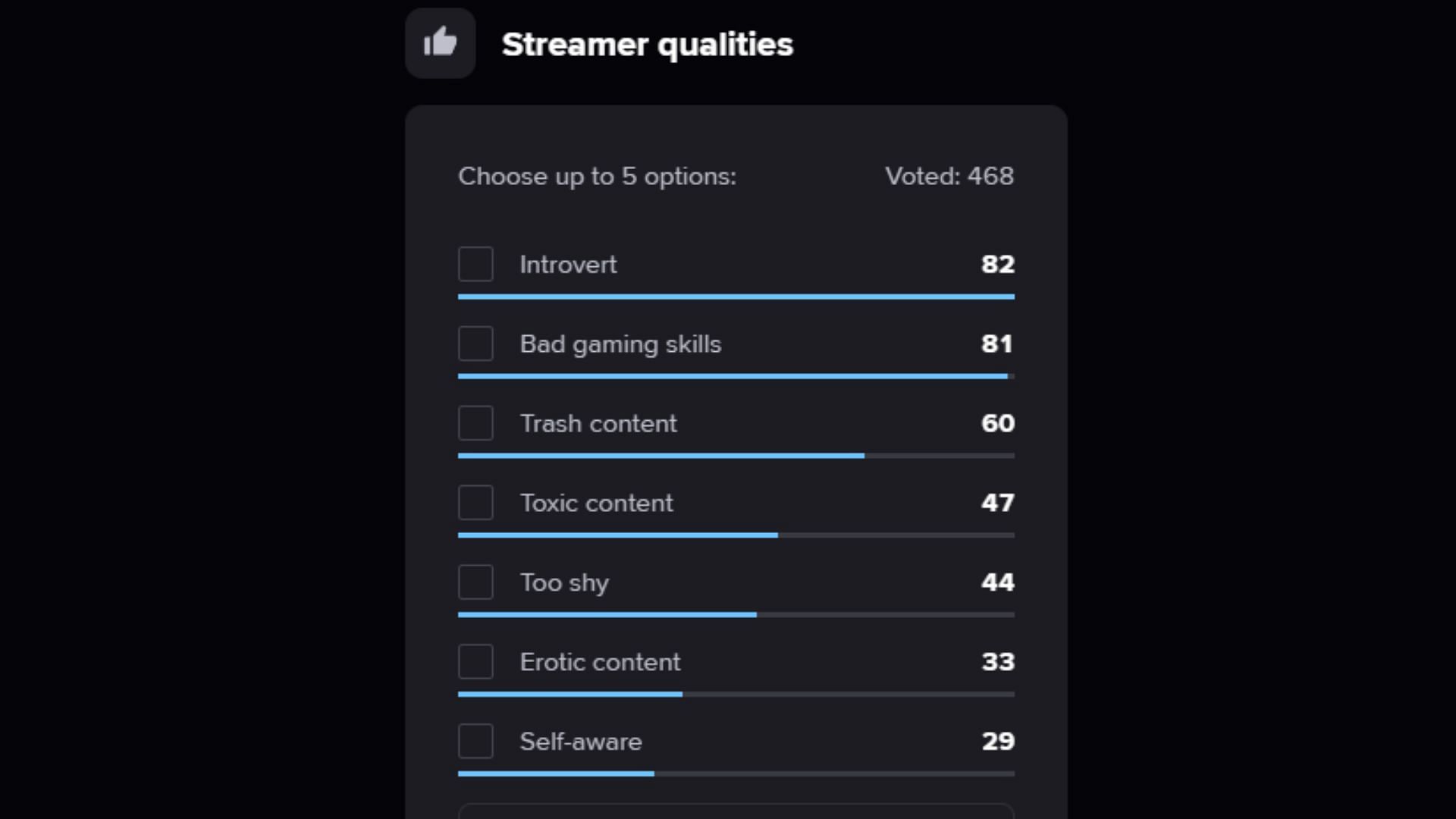This screenshot has height=819, width=1456.
Task: Enable the Trash content checkbox
Action: [476, 423]
